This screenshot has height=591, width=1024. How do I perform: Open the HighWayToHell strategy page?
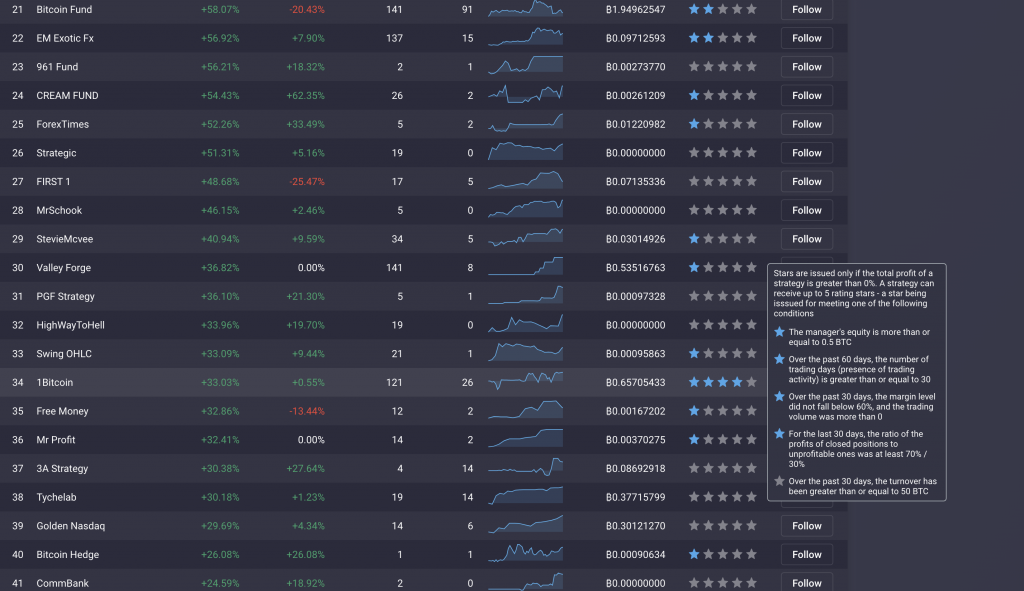point(69,325)
